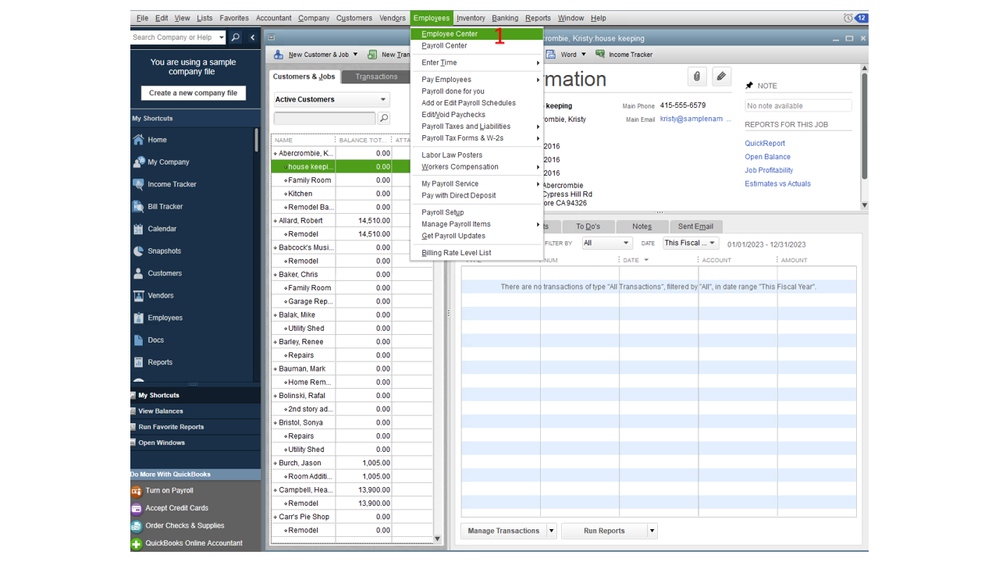Screen dimensions: 999x562
Task: Select the Allard, Robert customer row
Action: point(352,220)
